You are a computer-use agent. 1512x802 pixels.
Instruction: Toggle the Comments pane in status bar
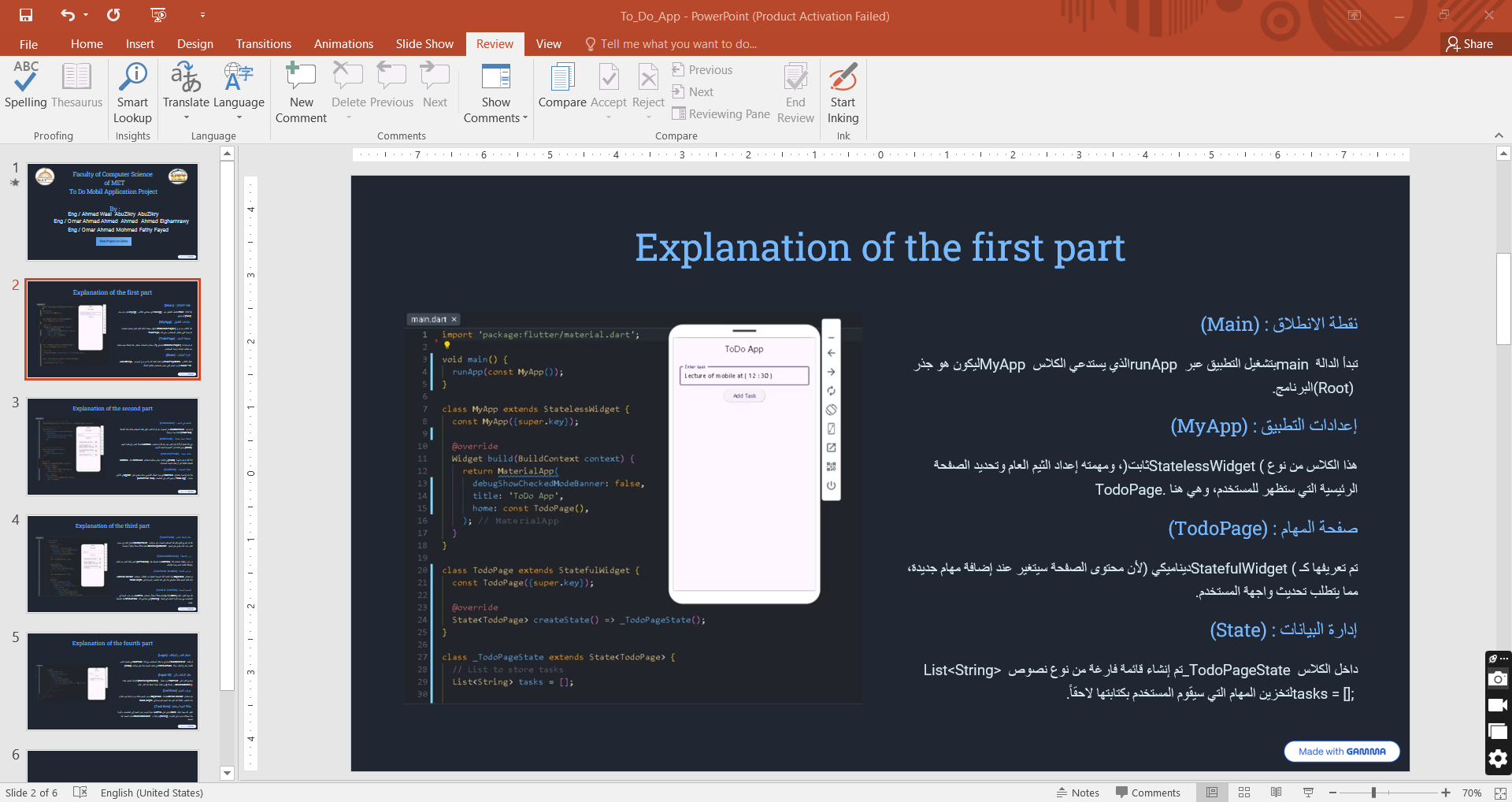1148,793
